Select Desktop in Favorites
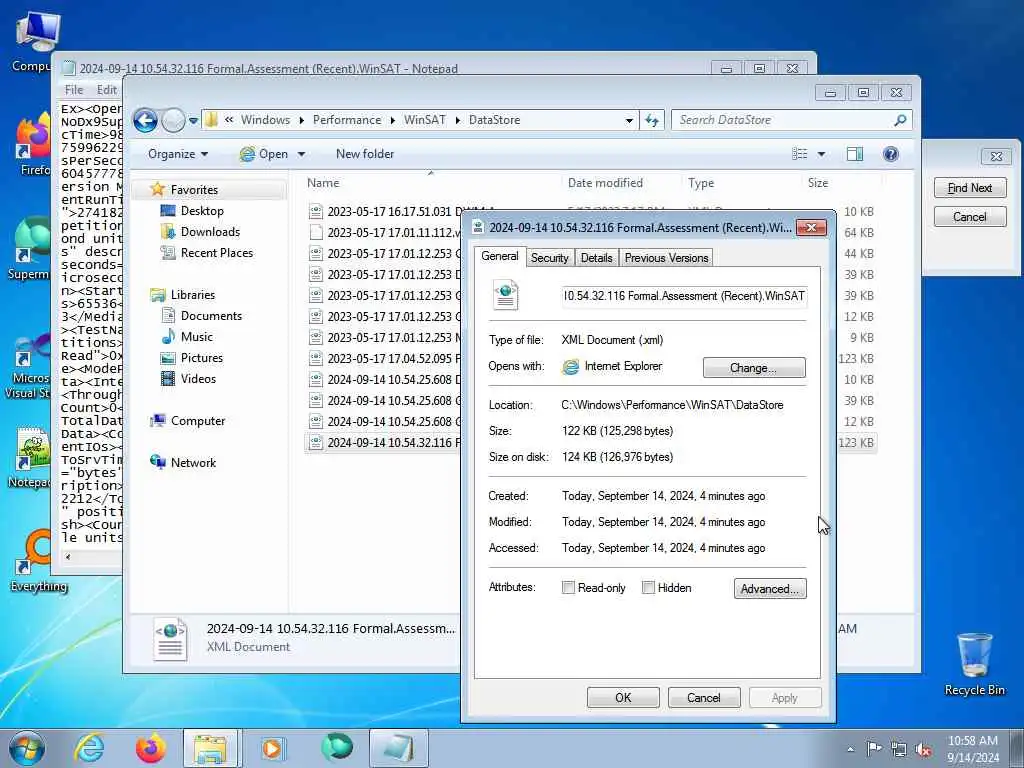 [202, 211]
